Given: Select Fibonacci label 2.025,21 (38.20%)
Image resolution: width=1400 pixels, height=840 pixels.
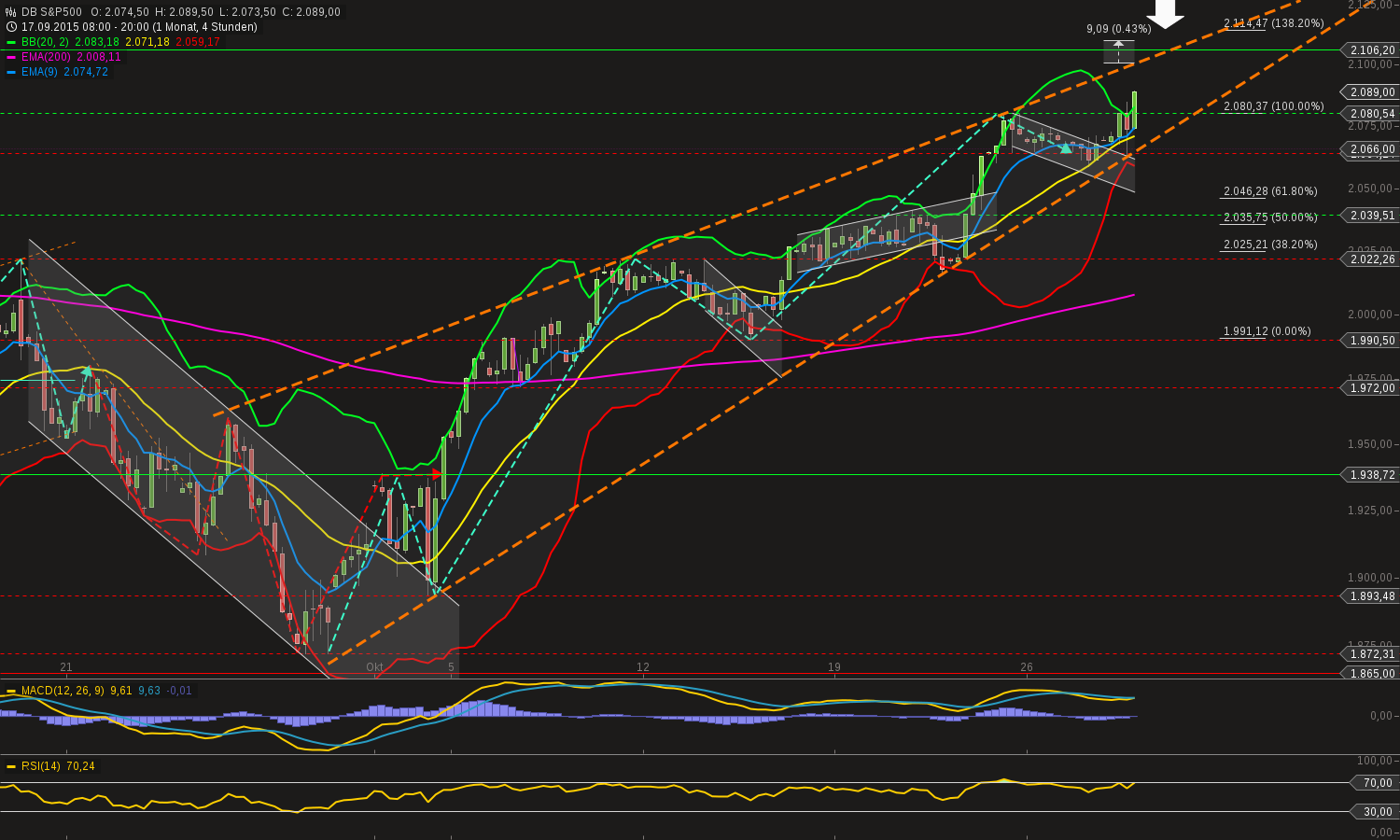Looking at the screenshot, I should 1270,245.
